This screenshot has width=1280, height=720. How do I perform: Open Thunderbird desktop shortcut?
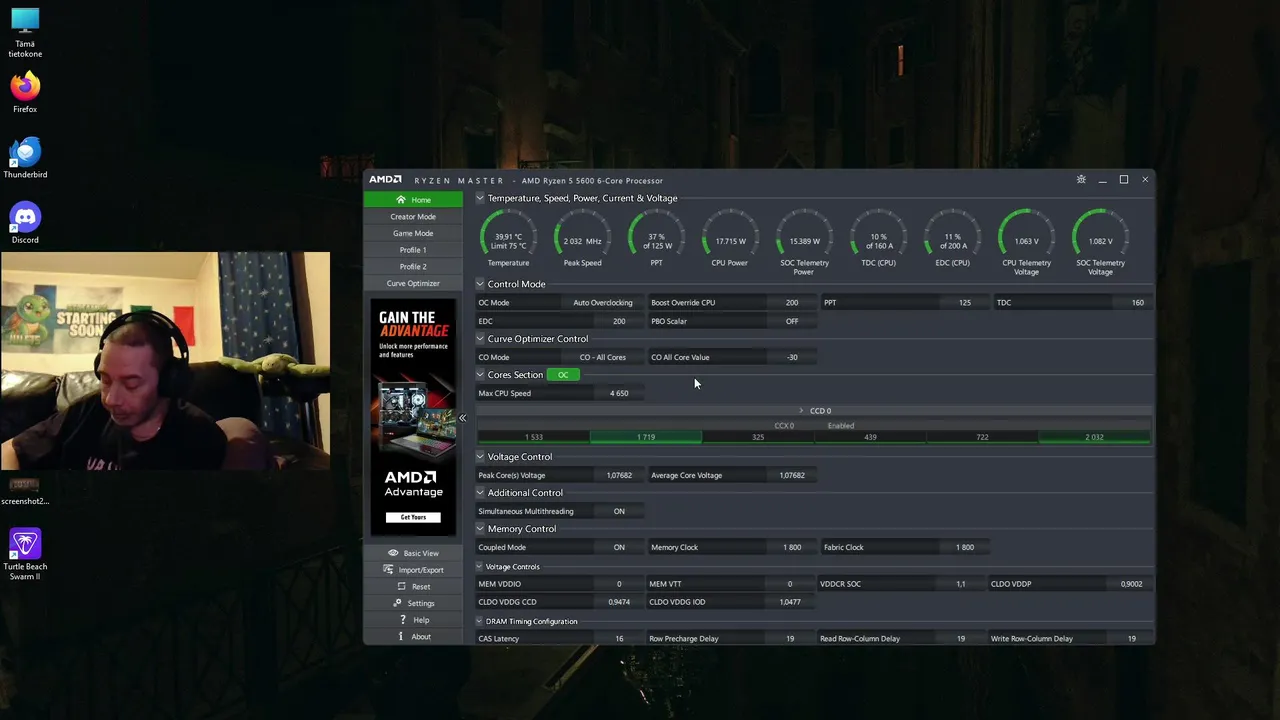[25, 157]
